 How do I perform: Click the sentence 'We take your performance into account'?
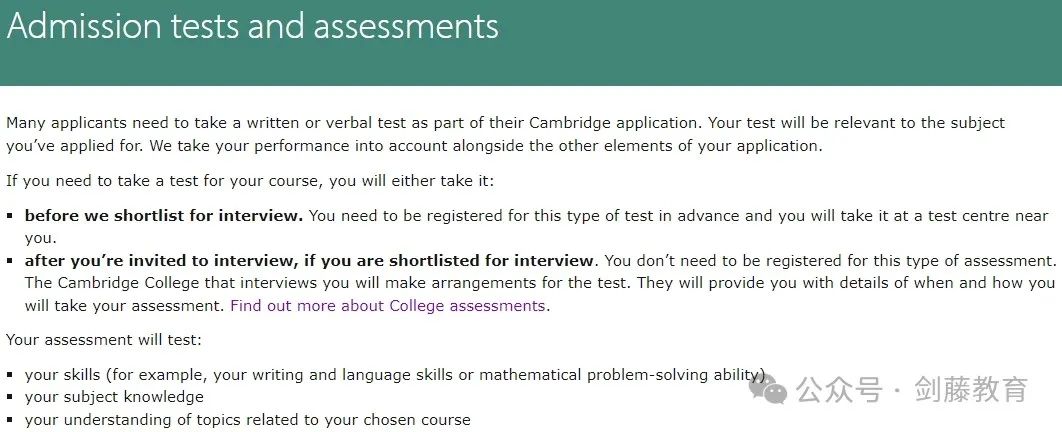point(486,146)
